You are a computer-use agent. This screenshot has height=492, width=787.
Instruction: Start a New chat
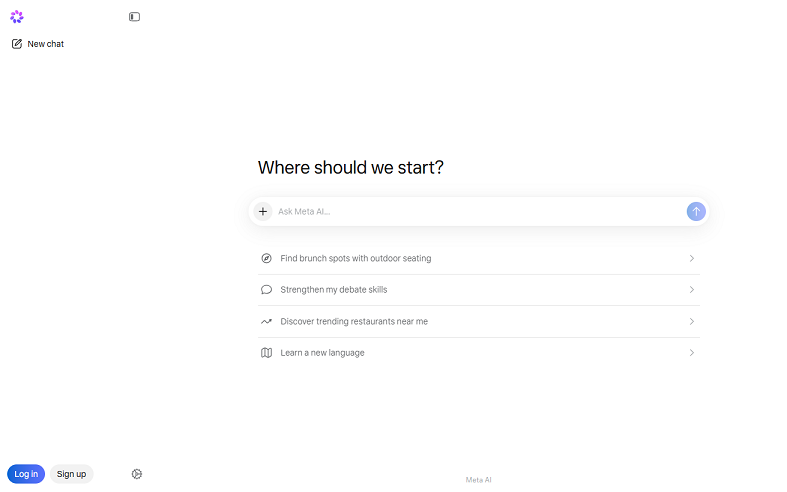point(38,44)
